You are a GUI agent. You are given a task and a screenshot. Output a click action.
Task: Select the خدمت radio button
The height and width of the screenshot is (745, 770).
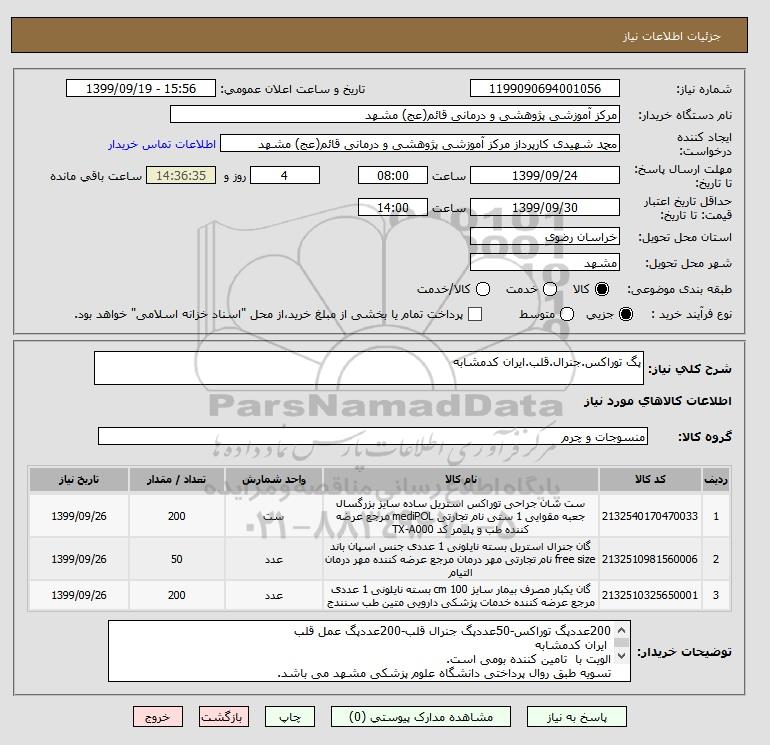point(550,289)
